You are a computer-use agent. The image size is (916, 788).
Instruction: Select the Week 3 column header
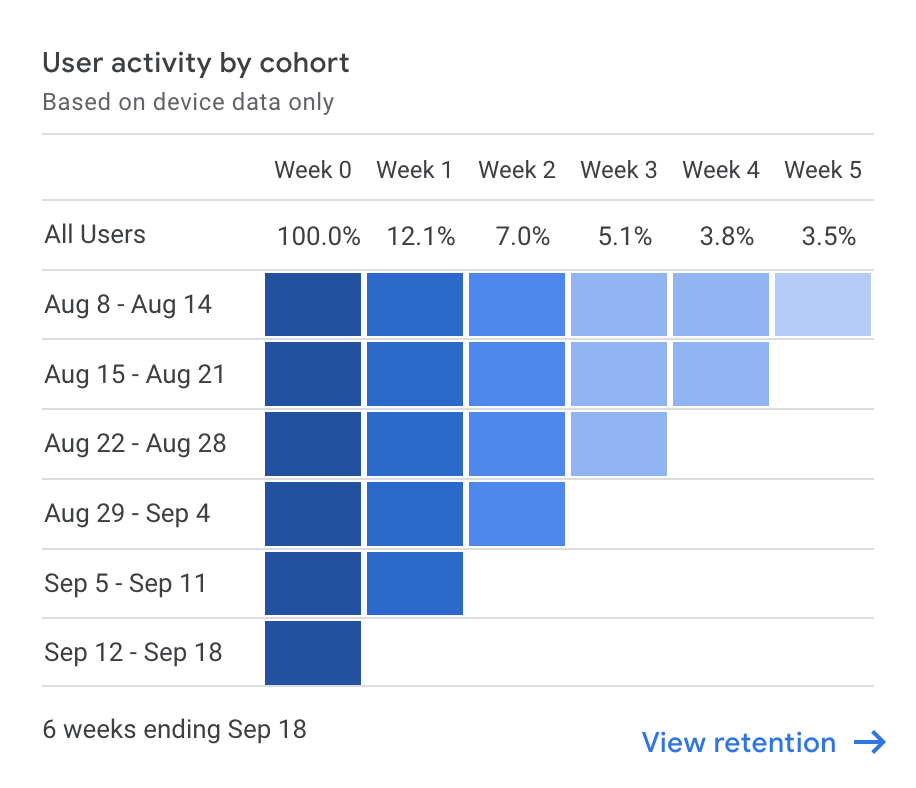coord(618,170)
